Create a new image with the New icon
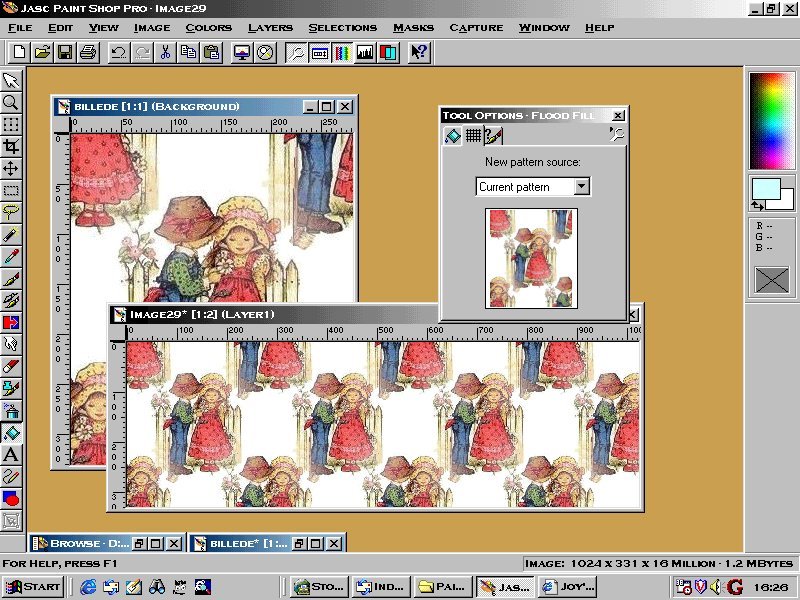 point(19,52)
